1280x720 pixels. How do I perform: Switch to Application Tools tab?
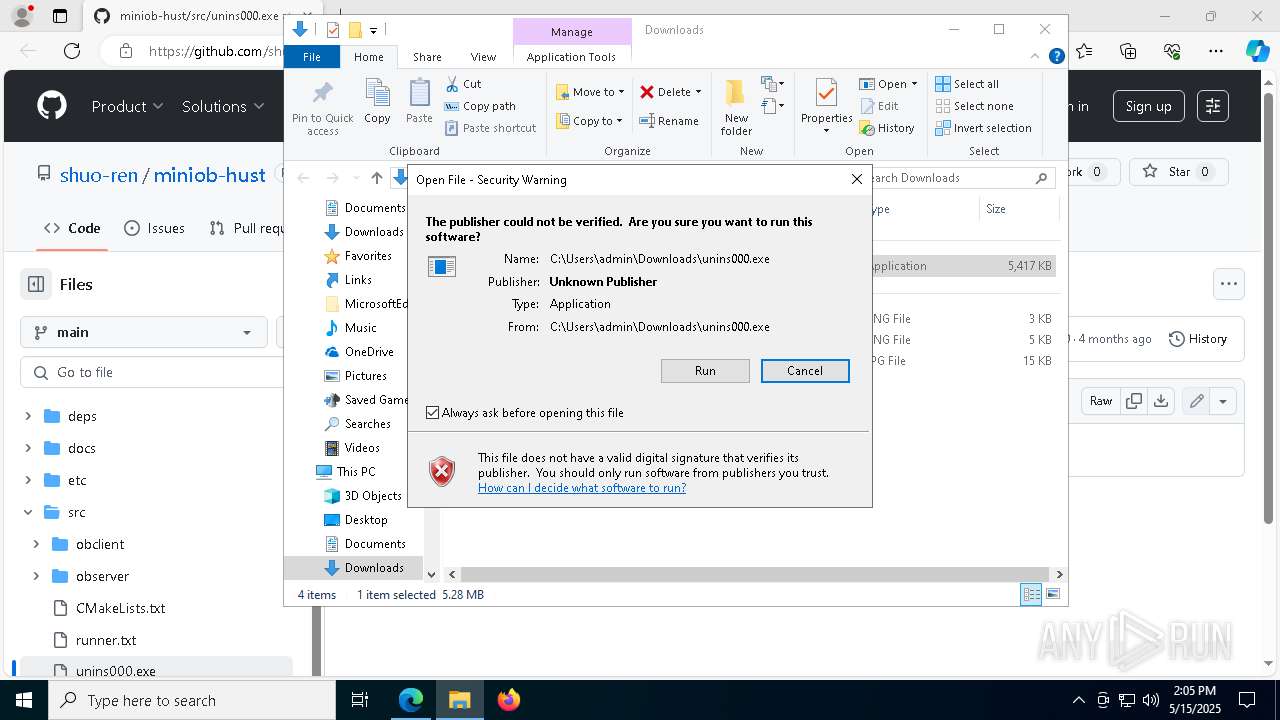[571, 57]
